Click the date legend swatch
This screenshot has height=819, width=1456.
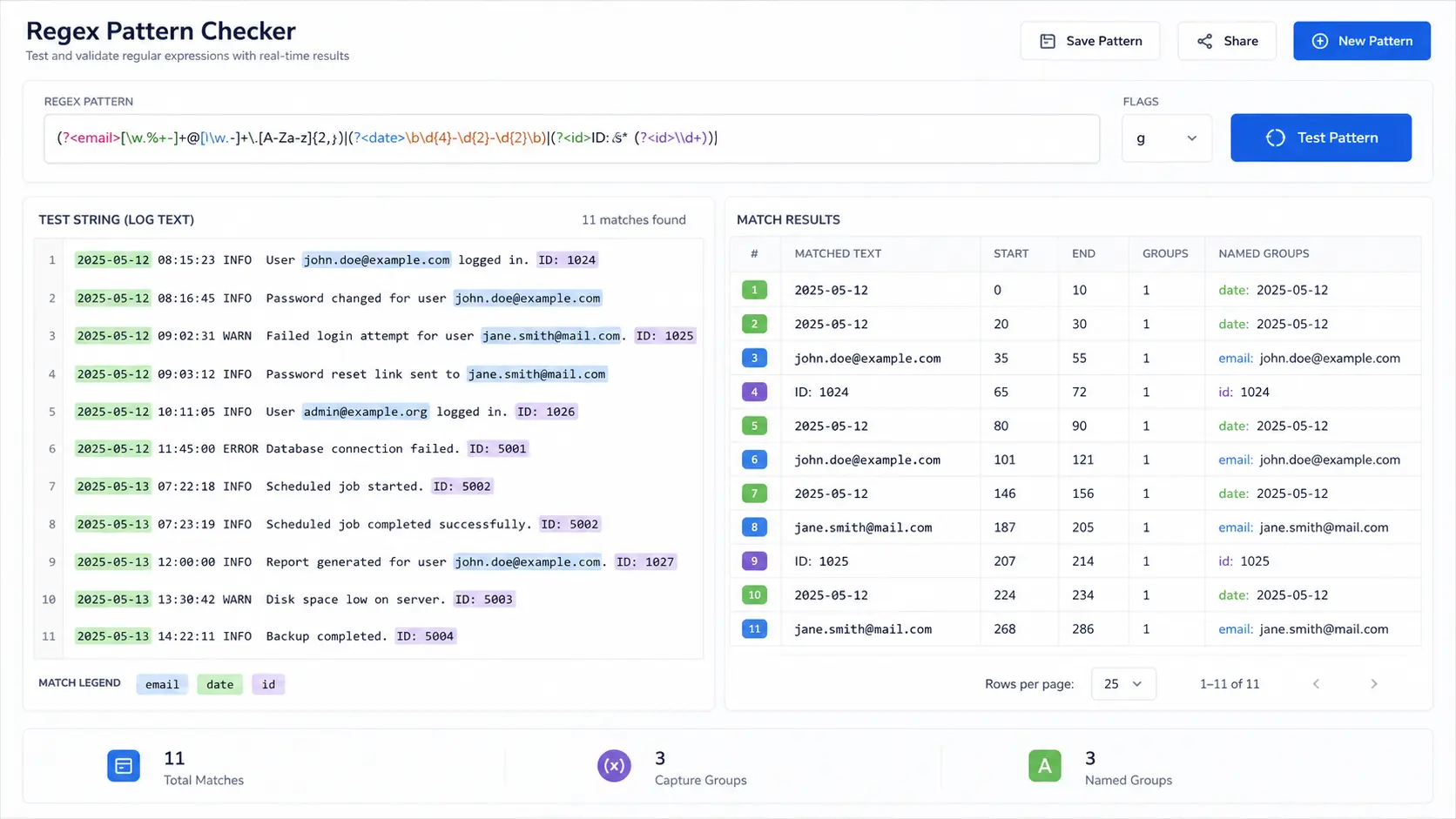click(x=219, y=684)
